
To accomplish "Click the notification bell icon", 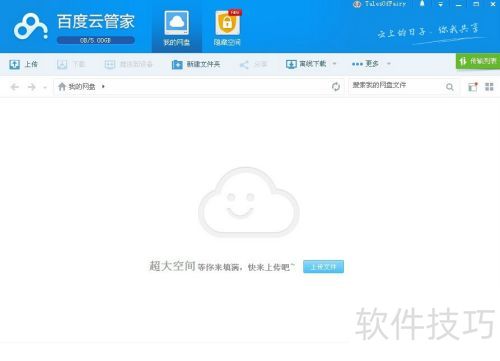I will 422,4.
